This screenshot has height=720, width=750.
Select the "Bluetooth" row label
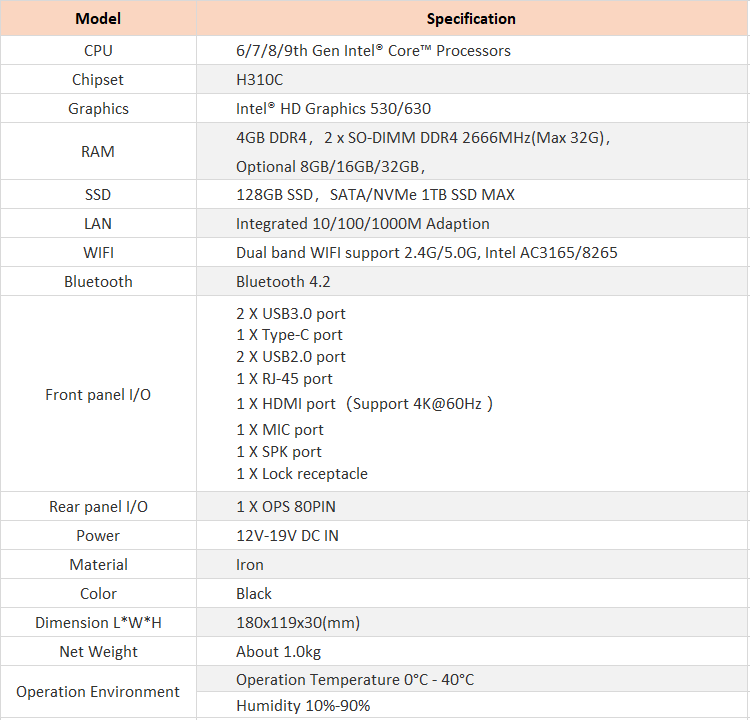98,282
